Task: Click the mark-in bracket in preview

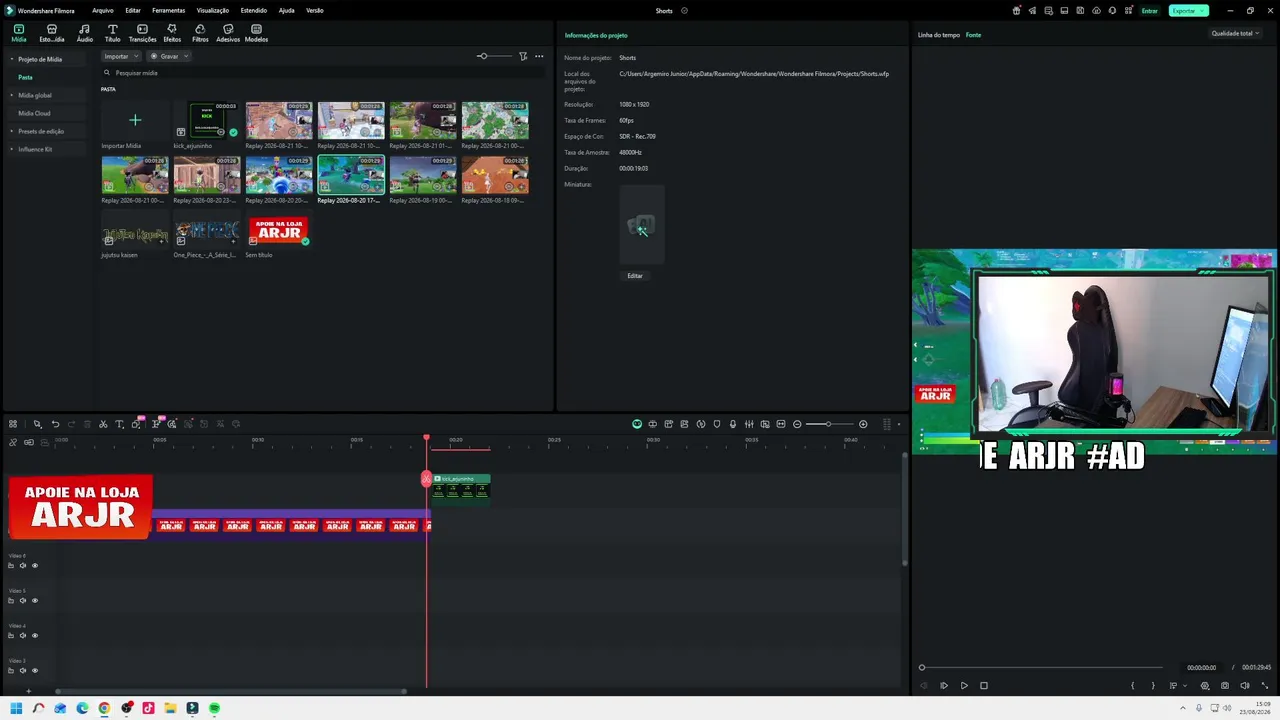Action: pos(1133,686)
